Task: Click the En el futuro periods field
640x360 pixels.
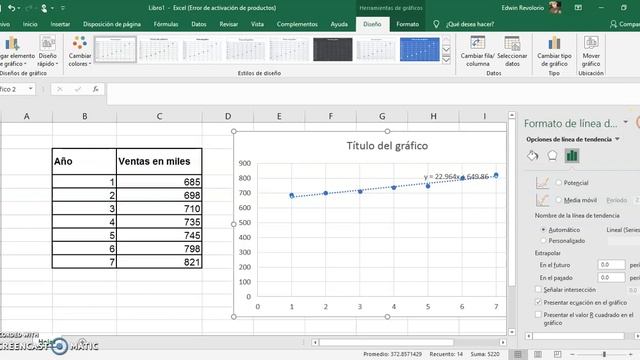Action: click(x=611, y=264)
